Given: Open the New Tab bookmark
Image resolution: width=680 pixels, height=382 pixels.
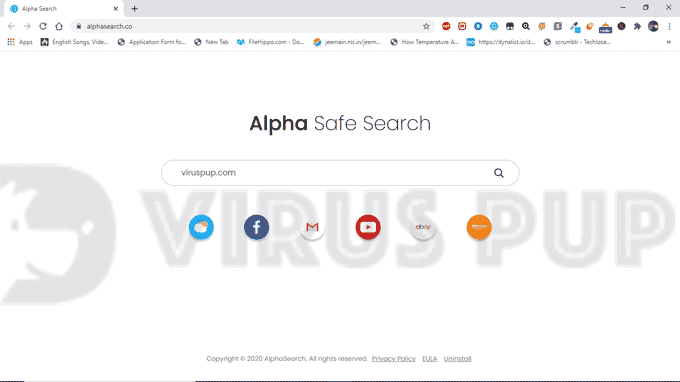Looking at the screenshot, I should 211,42.
